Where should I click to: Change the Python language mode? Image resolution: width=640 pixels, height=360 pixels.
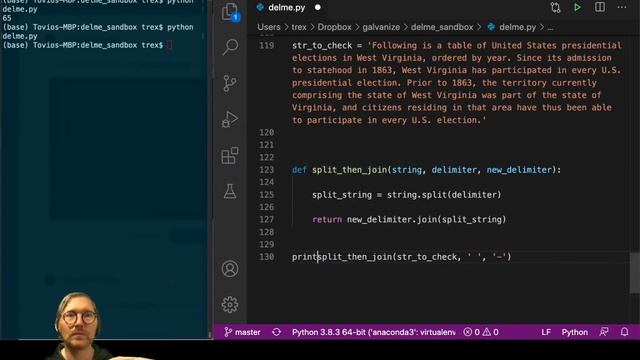(x=574, y=332)
